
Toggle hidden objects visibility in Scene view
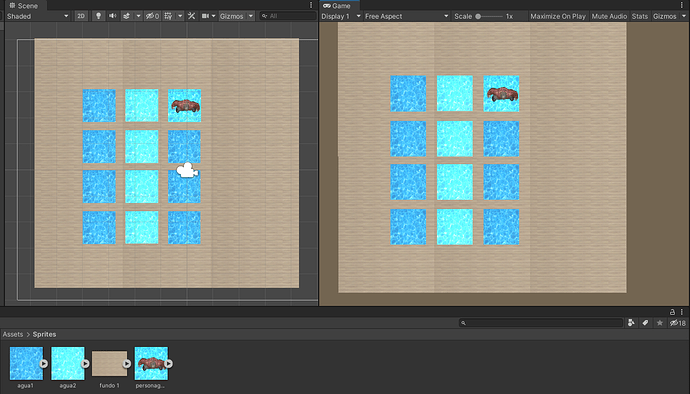tap(152, 16)
